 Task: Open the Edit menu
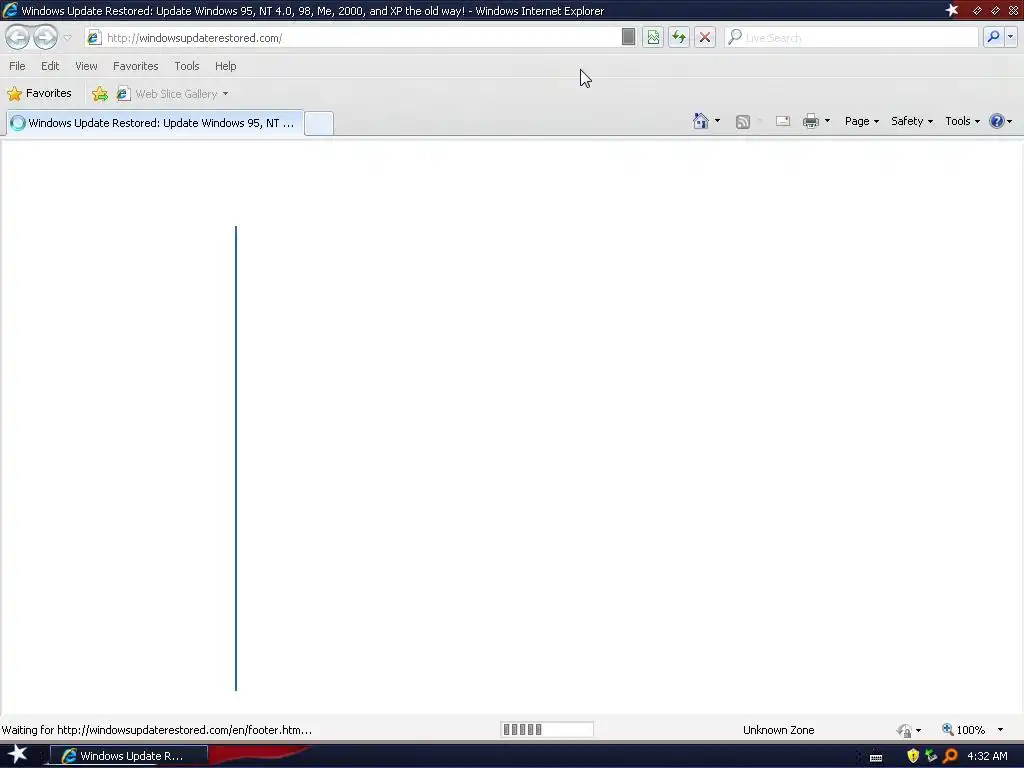tap(50, 66)
